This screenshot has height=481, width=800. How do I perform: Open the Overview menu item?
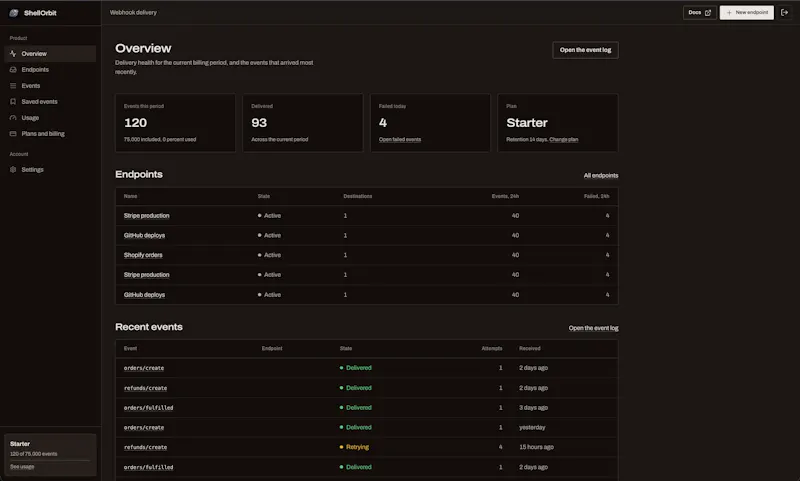50,54
